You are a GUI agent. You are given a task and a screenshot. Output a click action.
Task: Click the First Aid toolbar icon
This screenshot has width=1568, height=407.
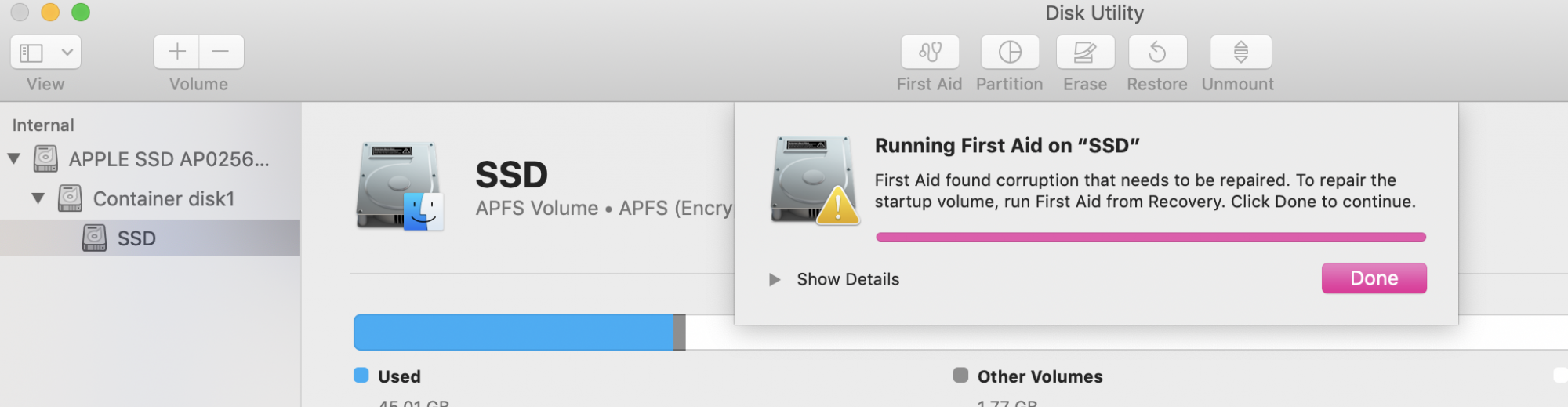930,52
